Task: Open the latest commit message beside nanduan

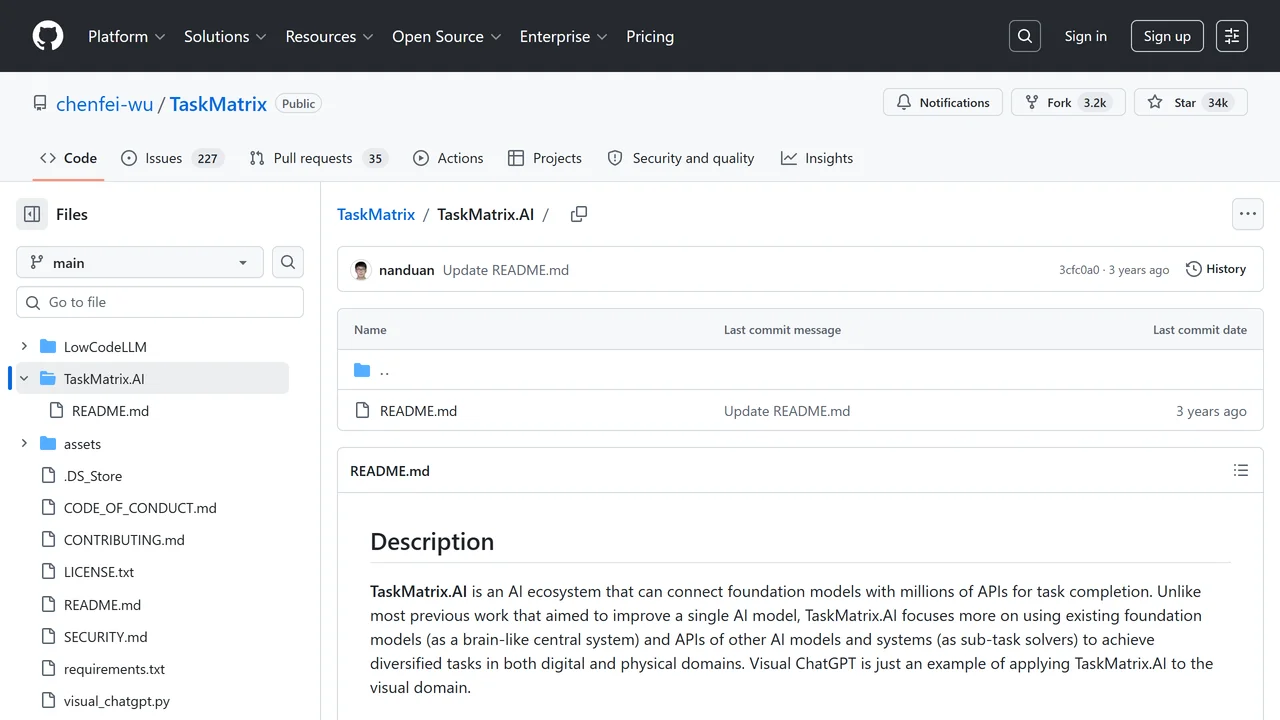Action: [x=506, y=270]
